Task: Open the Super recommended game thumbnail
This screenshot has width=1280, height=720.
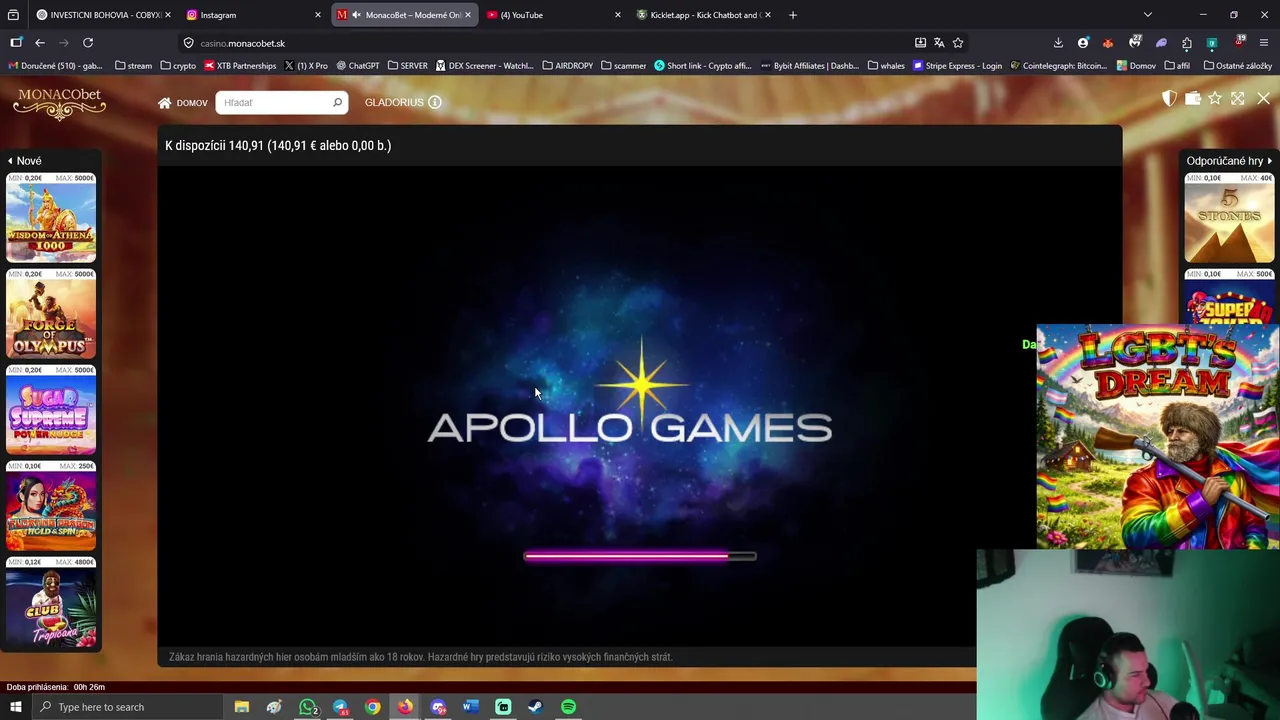Action: (1229, 296)
